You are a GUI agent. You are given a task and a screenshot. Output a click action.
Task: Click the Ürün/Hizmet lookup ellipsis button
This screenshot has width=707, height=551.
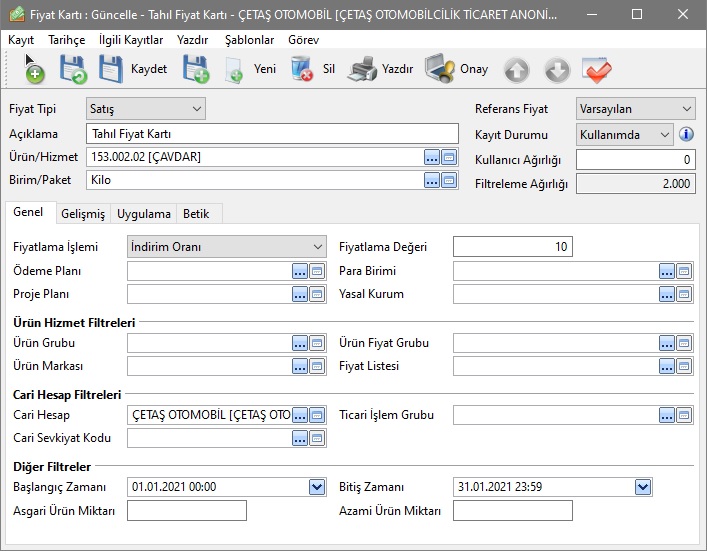[x=432, y=157]
